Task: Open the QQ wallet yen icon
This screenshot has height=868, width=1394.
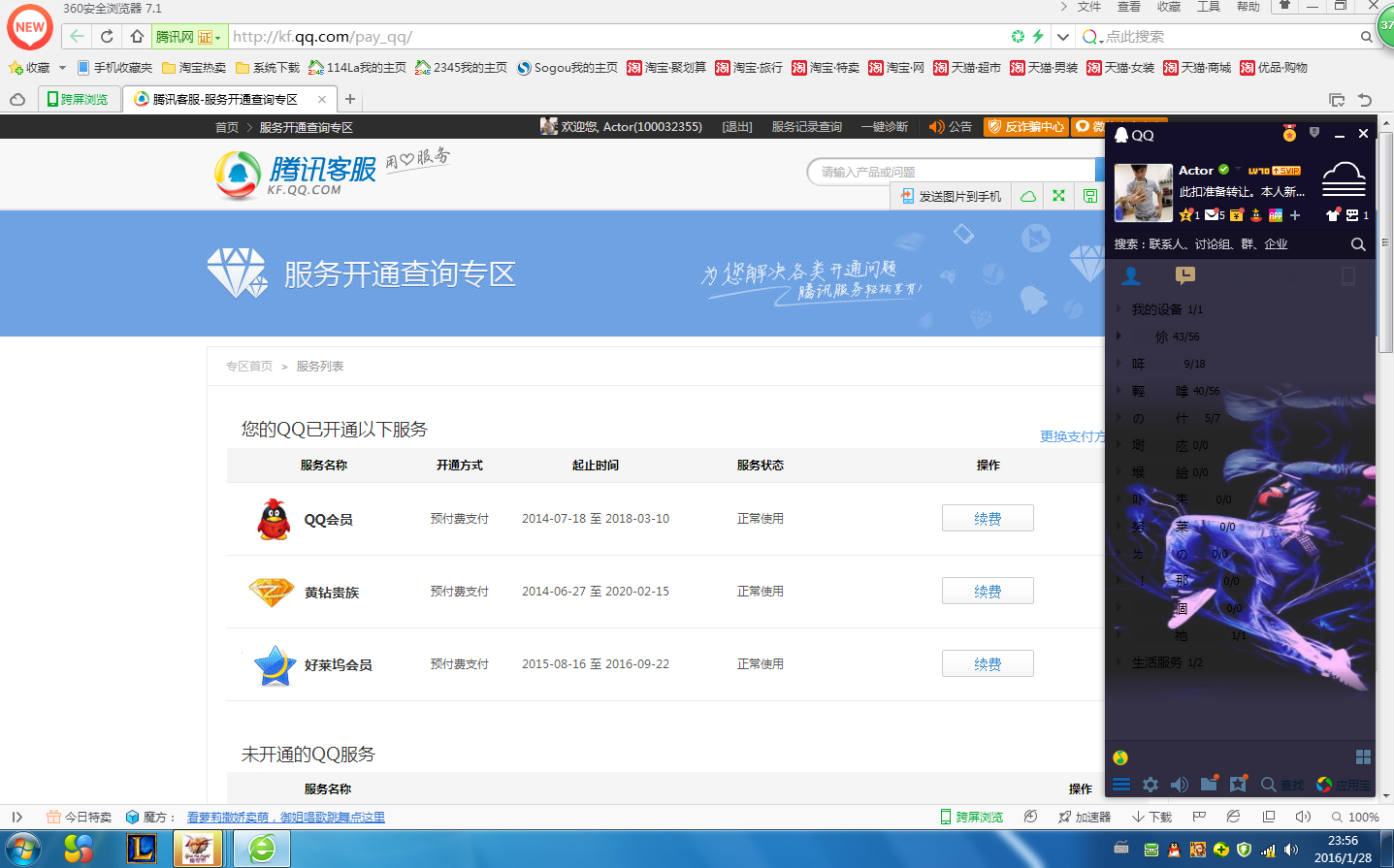Action: click(1237, 215)
